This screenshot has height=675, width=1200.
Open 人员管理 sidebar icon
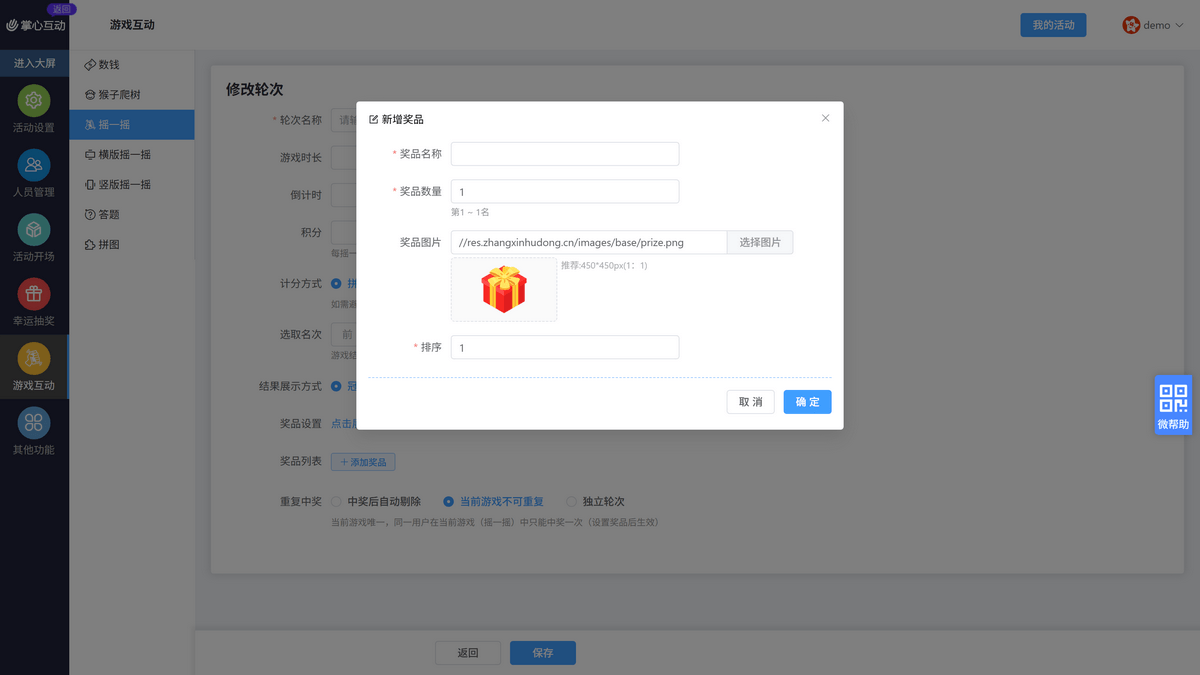pyautogui.click(x=34, y=174)
